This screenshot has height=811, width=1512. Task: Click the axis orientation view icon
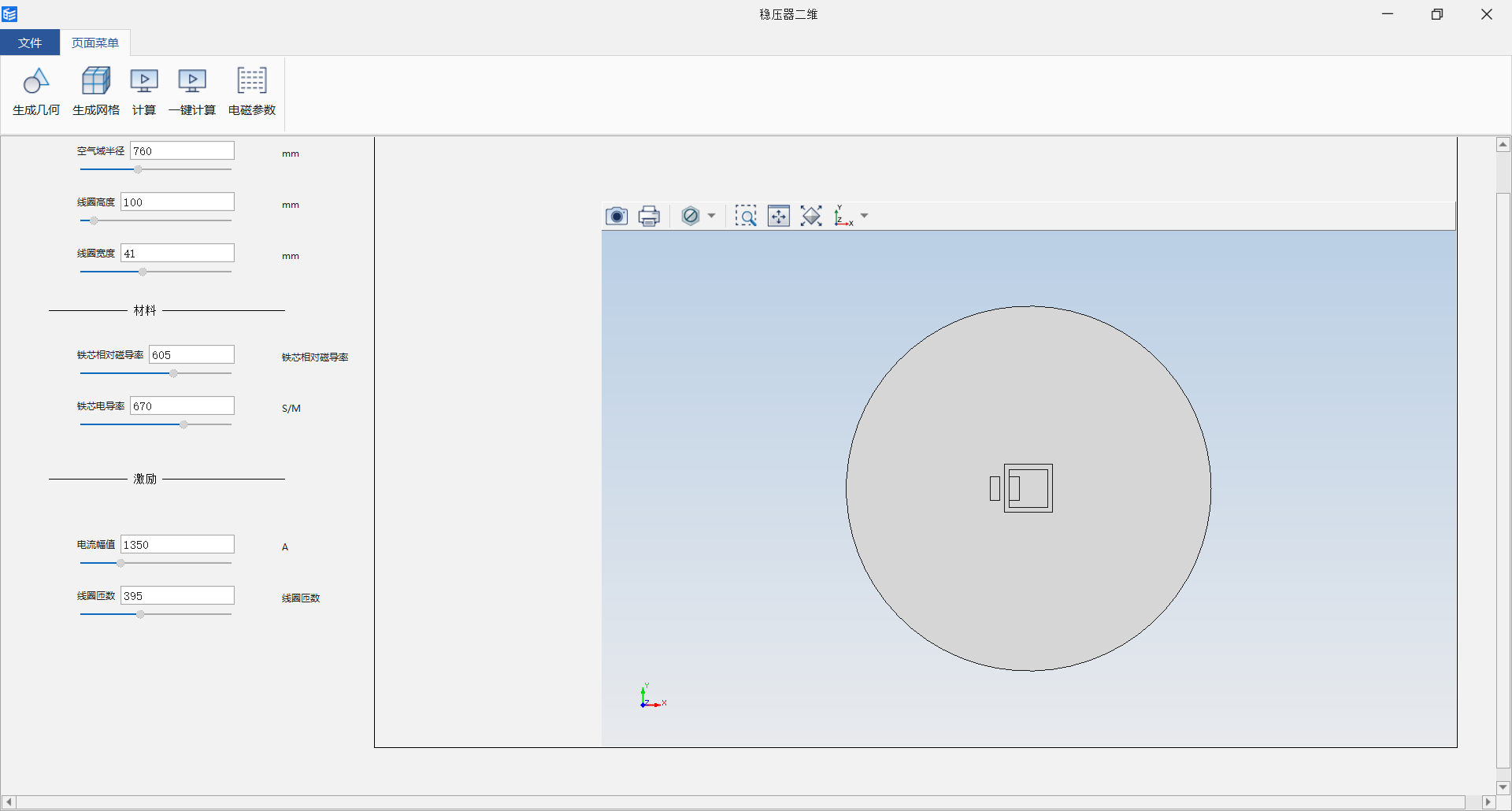843,216
